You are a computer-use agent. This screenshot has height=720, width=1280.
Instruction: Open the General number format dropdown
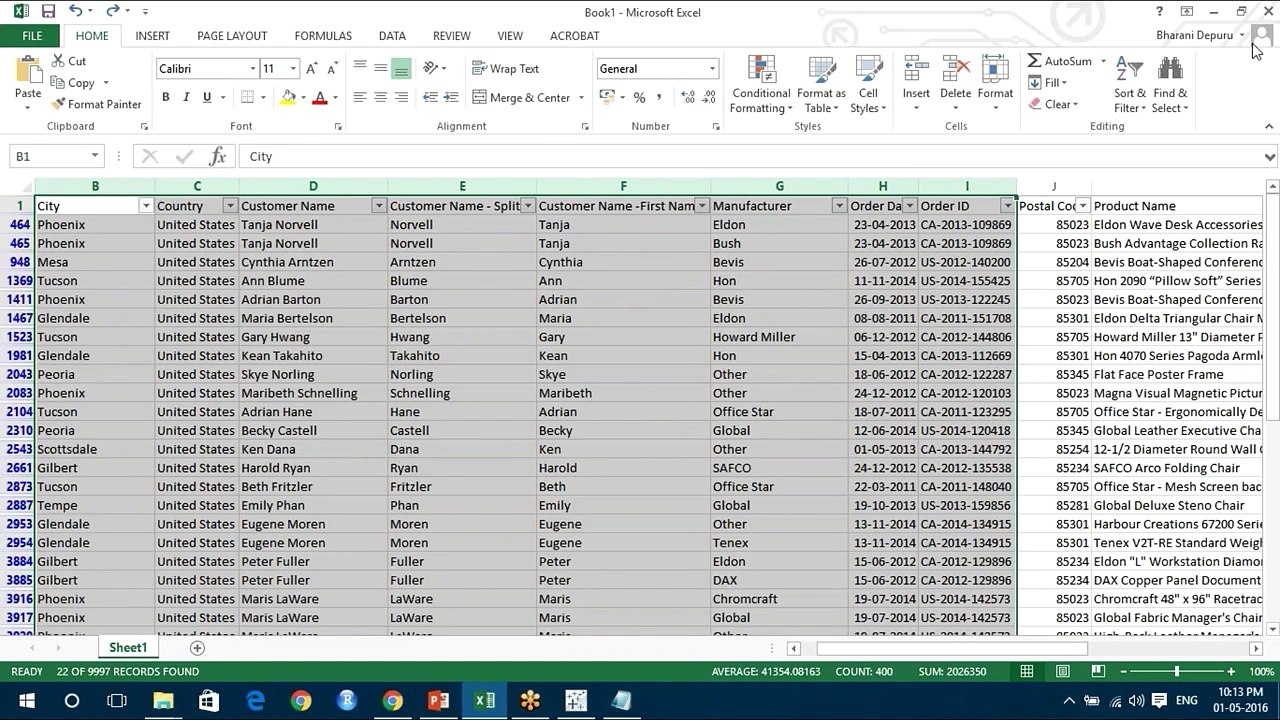(712, 69)
